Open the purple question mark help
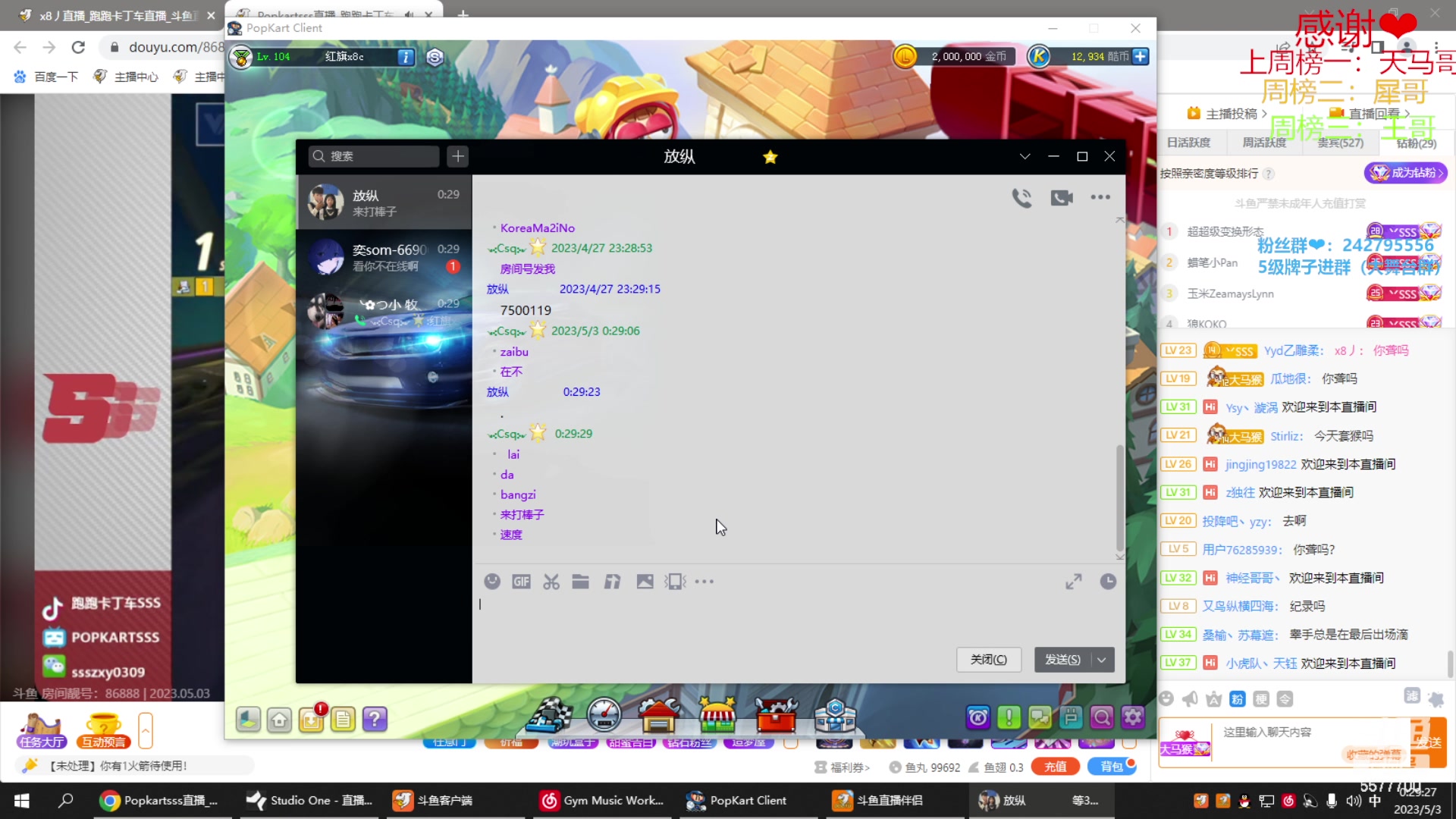Image resolution: width=1456 pixels, height=819 pixels. (x=375, y=719)
